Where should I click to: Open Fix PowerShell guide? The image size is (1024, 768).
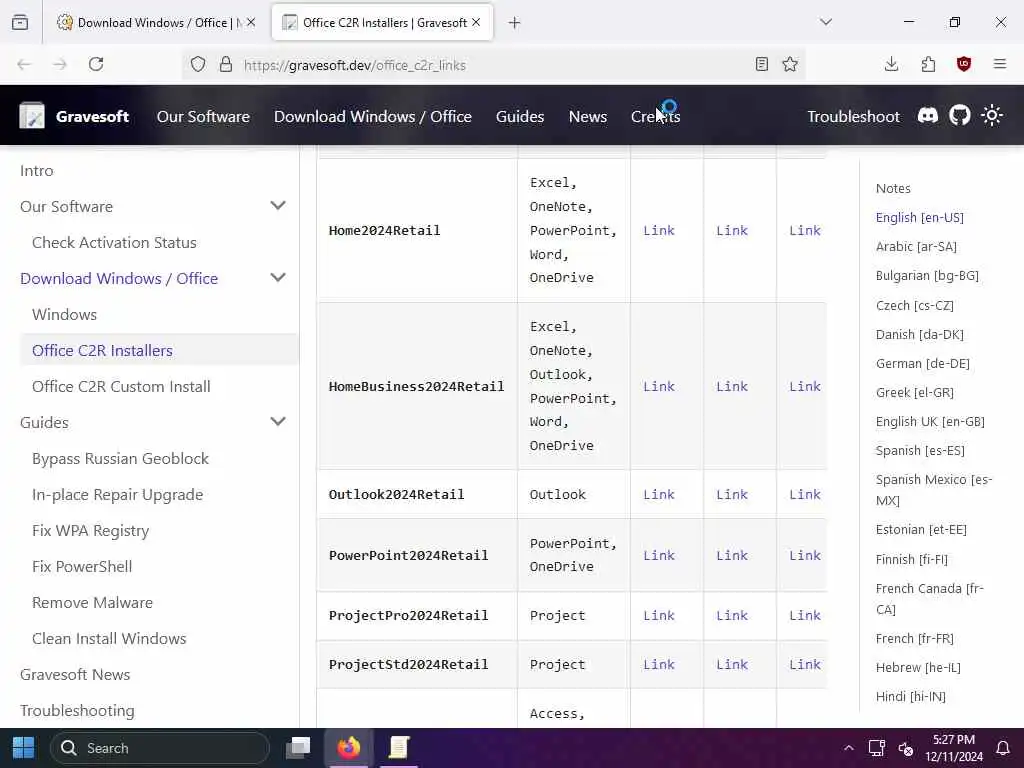coord(82,566)
